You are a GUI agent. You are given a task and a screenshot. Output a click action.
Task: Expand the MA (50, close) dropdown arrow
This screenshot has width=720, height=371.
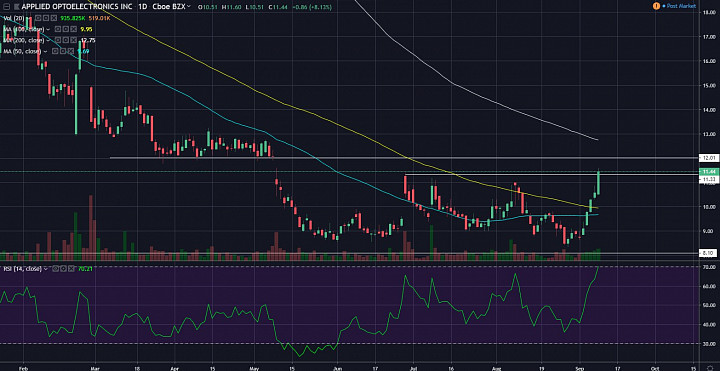click(45, 51)
